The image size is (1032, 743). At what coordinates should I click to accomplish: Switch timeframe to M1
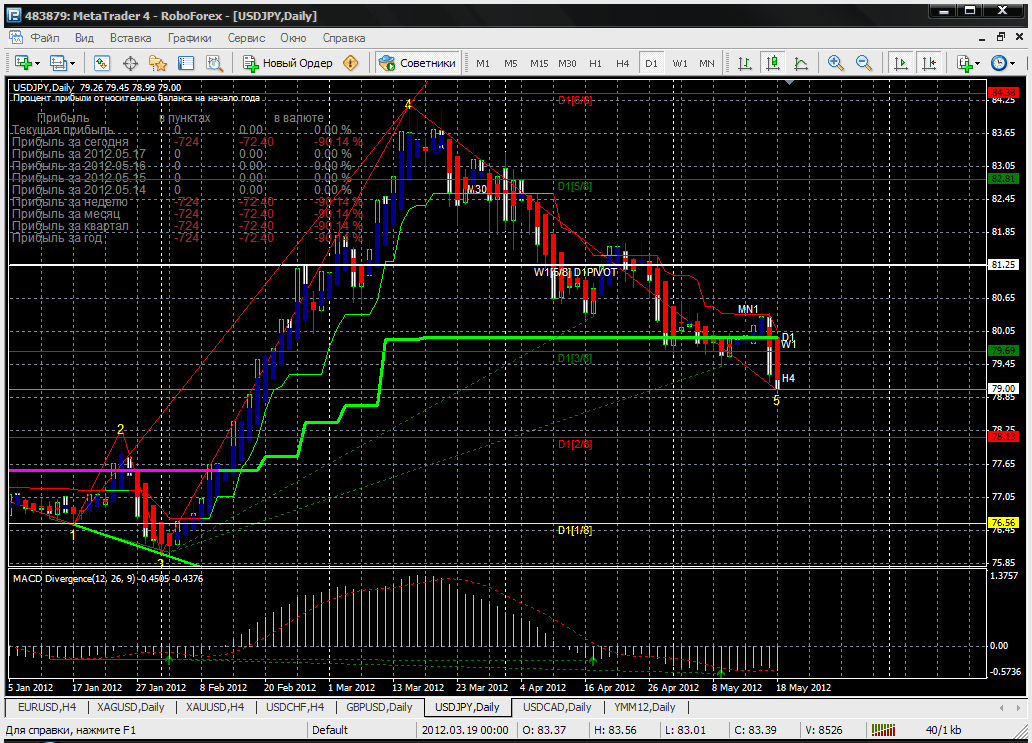click(x=483, y=63)
